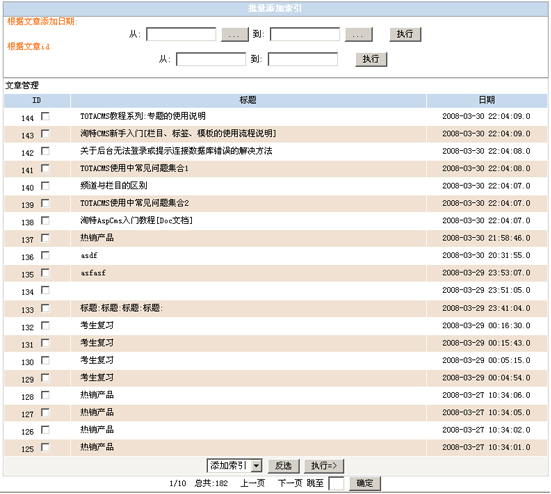This screenshot has height=494, width=551.
Task: Check the box beside ID 140
Action: point(45,186)
